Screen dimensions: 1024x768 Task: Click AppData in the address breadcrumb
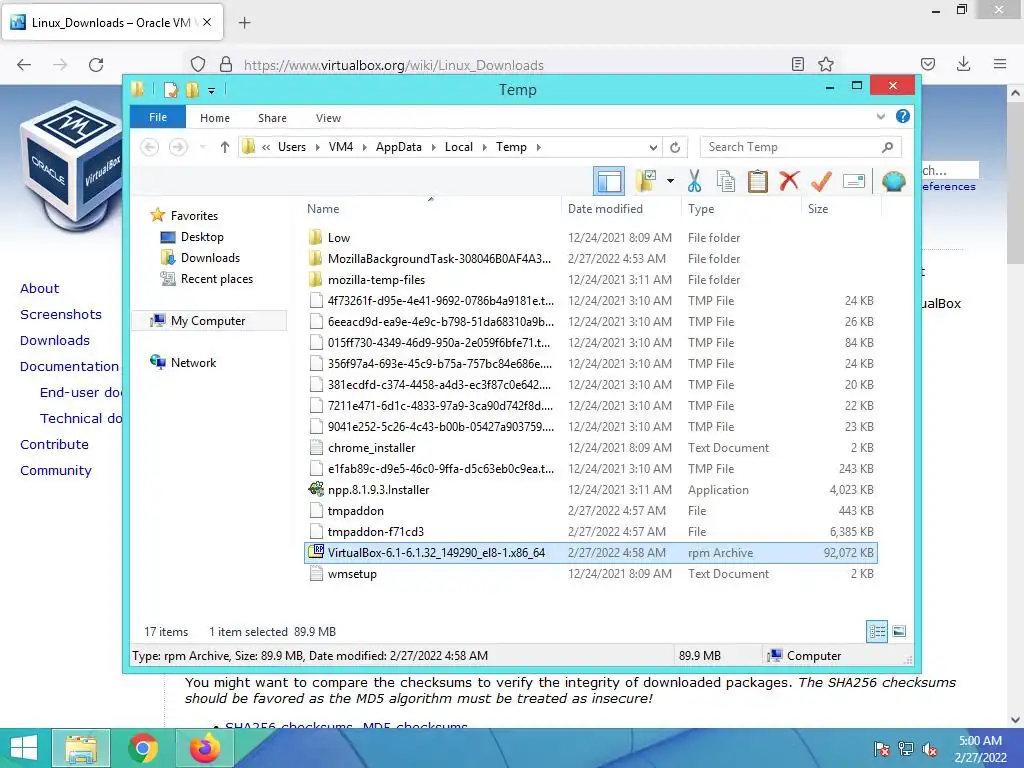pyautogui.click(x=399, y=147)
